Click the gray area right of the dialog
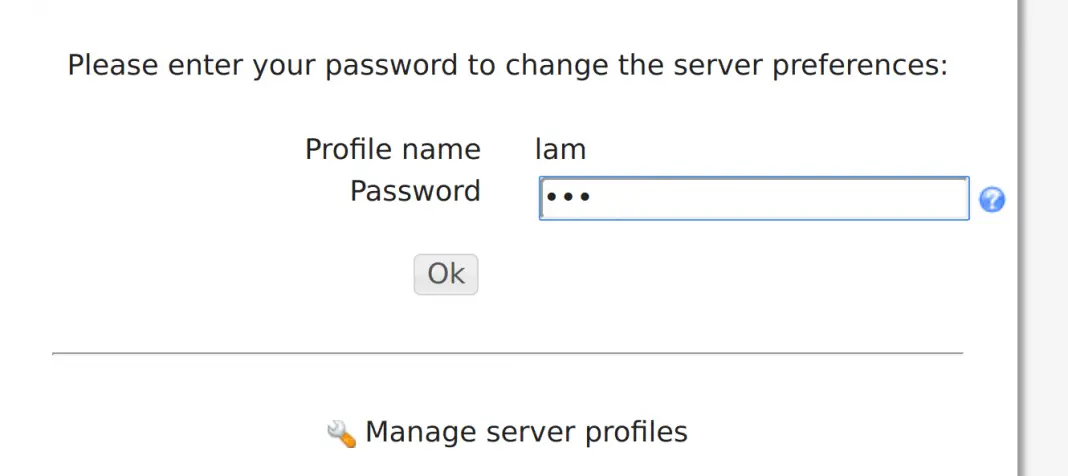Image resolution: width=1068 pixels, height=476 pixels. (1046, 240)
